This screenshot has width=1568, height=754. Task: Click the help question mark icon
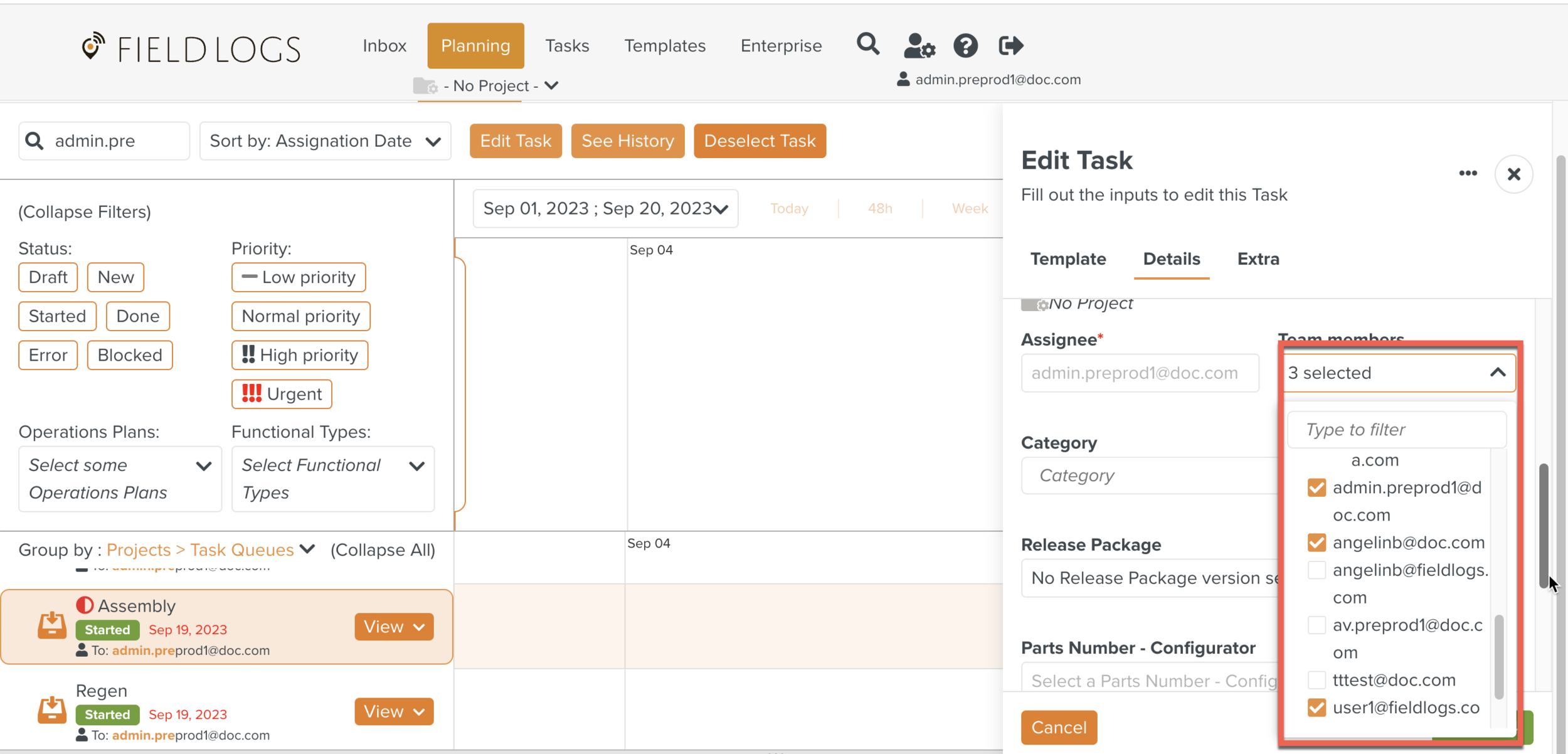tap(965, 46)
